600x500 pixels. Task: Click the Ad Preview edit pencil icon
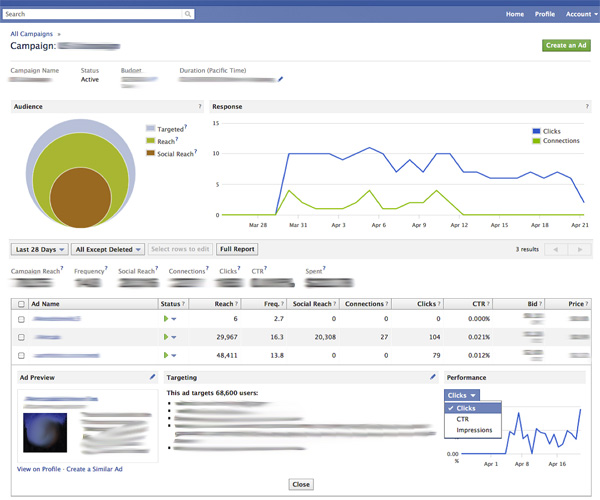pyautogui.click(x=152, y=377)
